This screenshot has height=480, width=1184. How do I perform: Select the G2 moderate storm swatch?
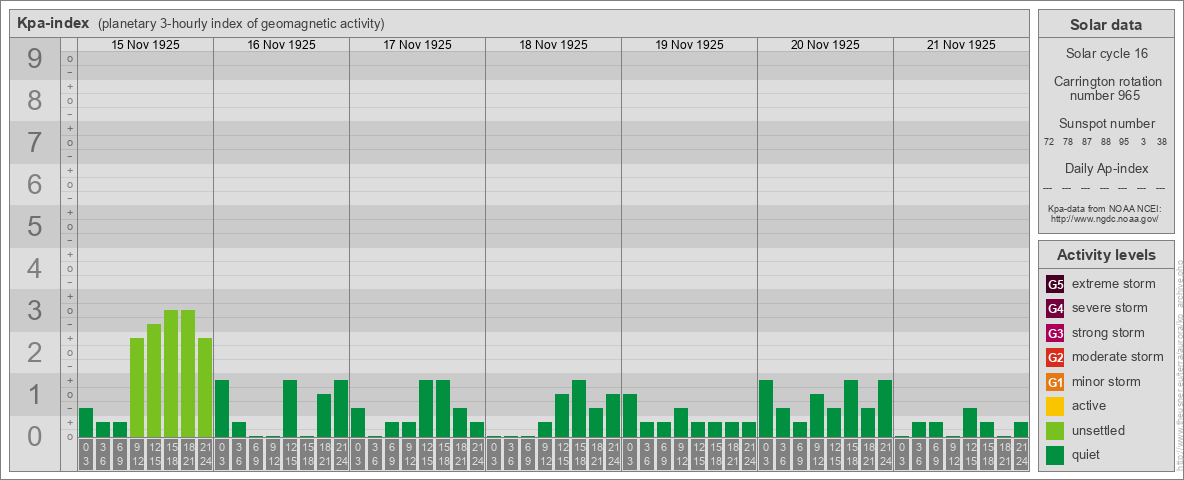[x=1055, y=357]
